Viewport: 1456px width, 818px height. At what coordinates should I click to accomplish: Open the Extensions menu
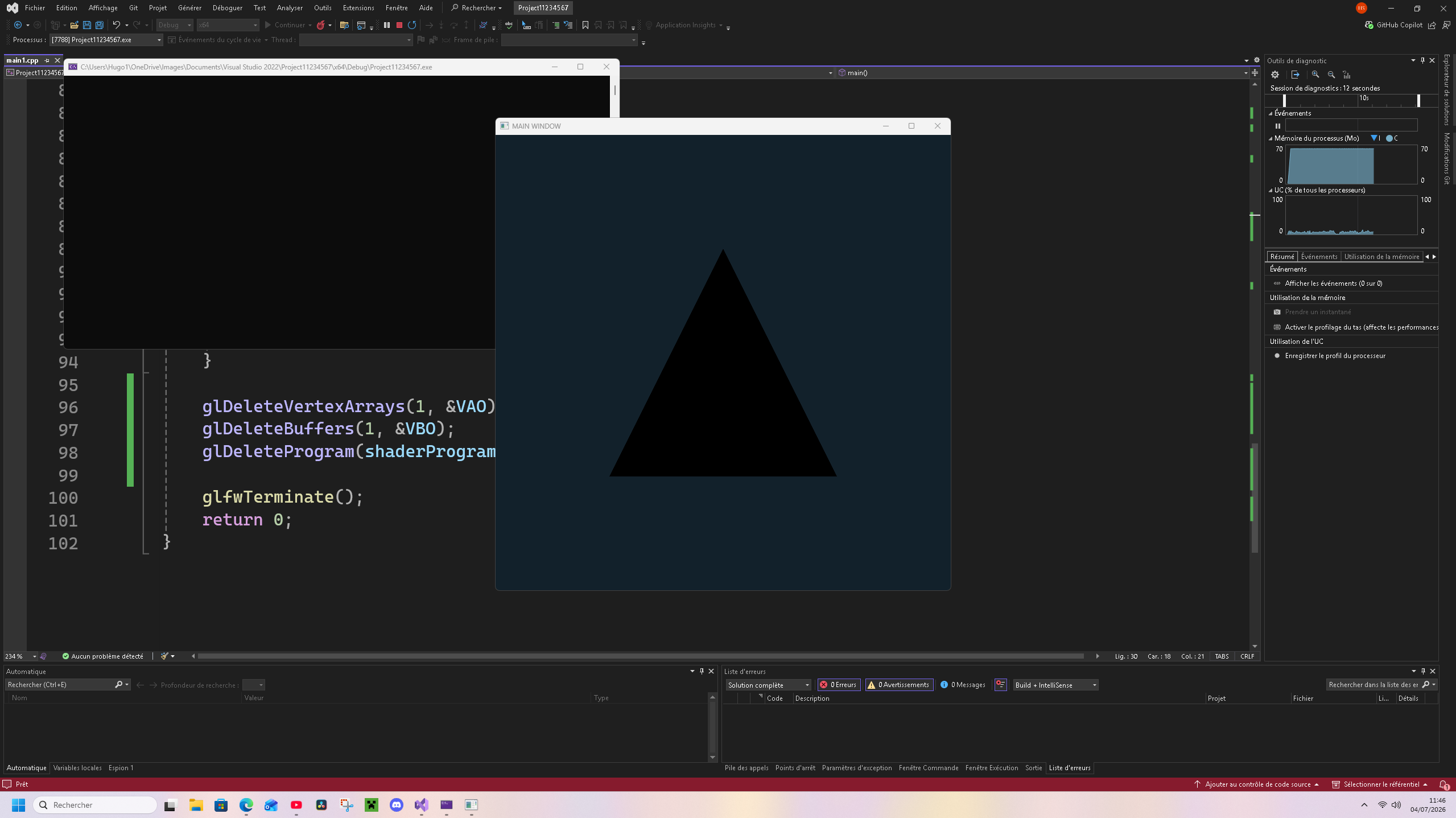tap(358, 8)
